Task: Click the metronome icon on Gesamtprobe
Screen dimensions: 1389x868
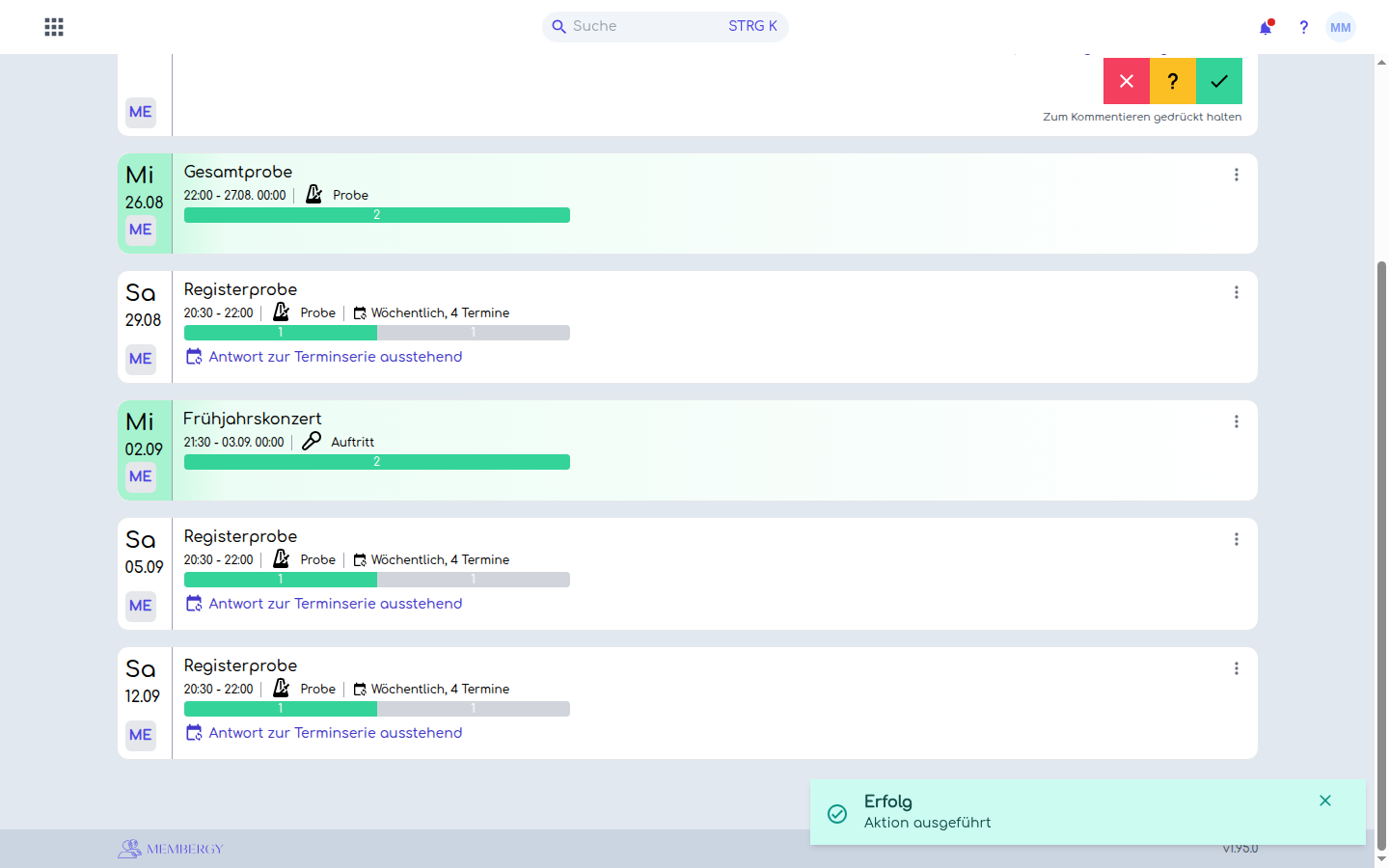Action: (x=313, y=195)
